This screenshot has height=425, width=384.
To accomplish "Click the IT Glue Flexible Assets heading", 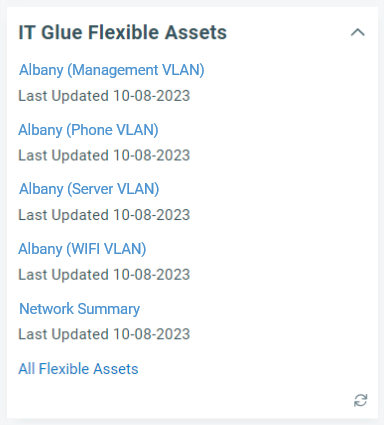I will point(122,32).
